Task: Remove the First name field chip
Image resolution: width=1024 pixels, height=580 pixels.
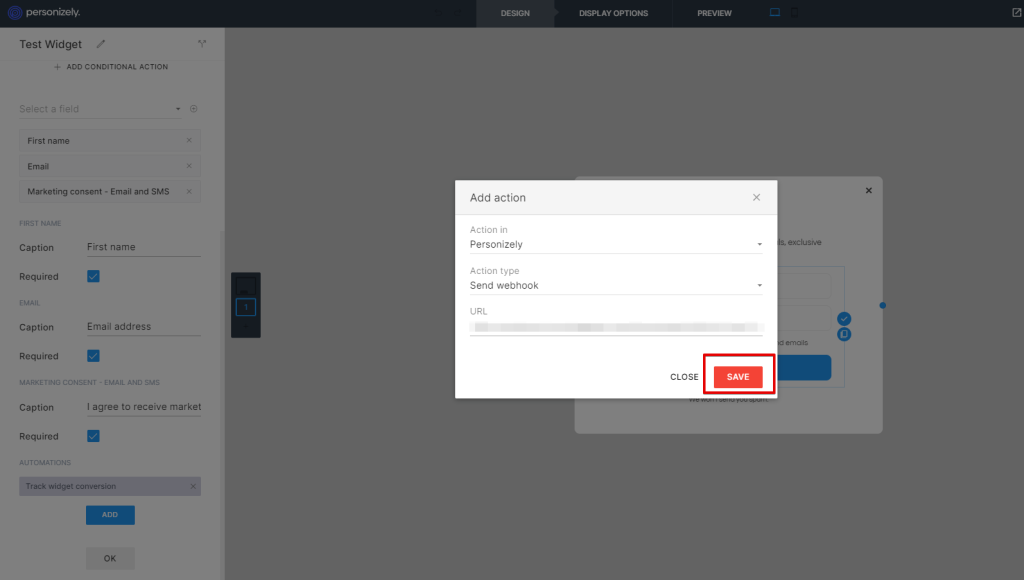Action: (189, 141)
